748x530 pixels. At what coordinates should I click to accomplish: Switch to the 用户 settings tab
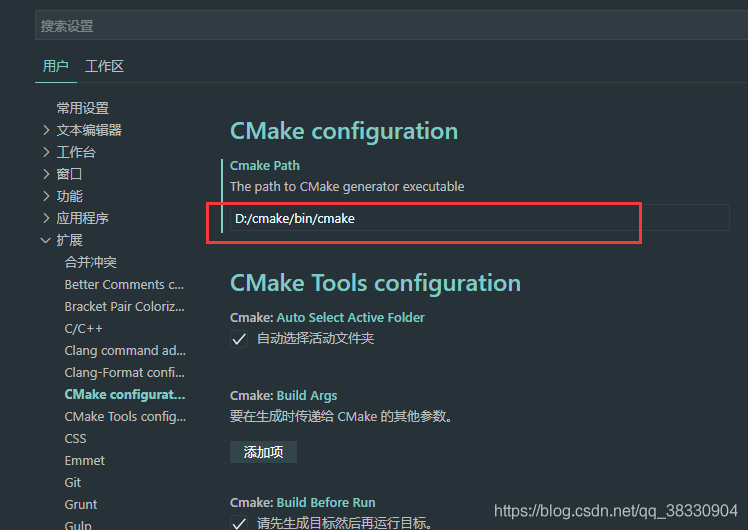pyautogui.click(x=56, y=67)
